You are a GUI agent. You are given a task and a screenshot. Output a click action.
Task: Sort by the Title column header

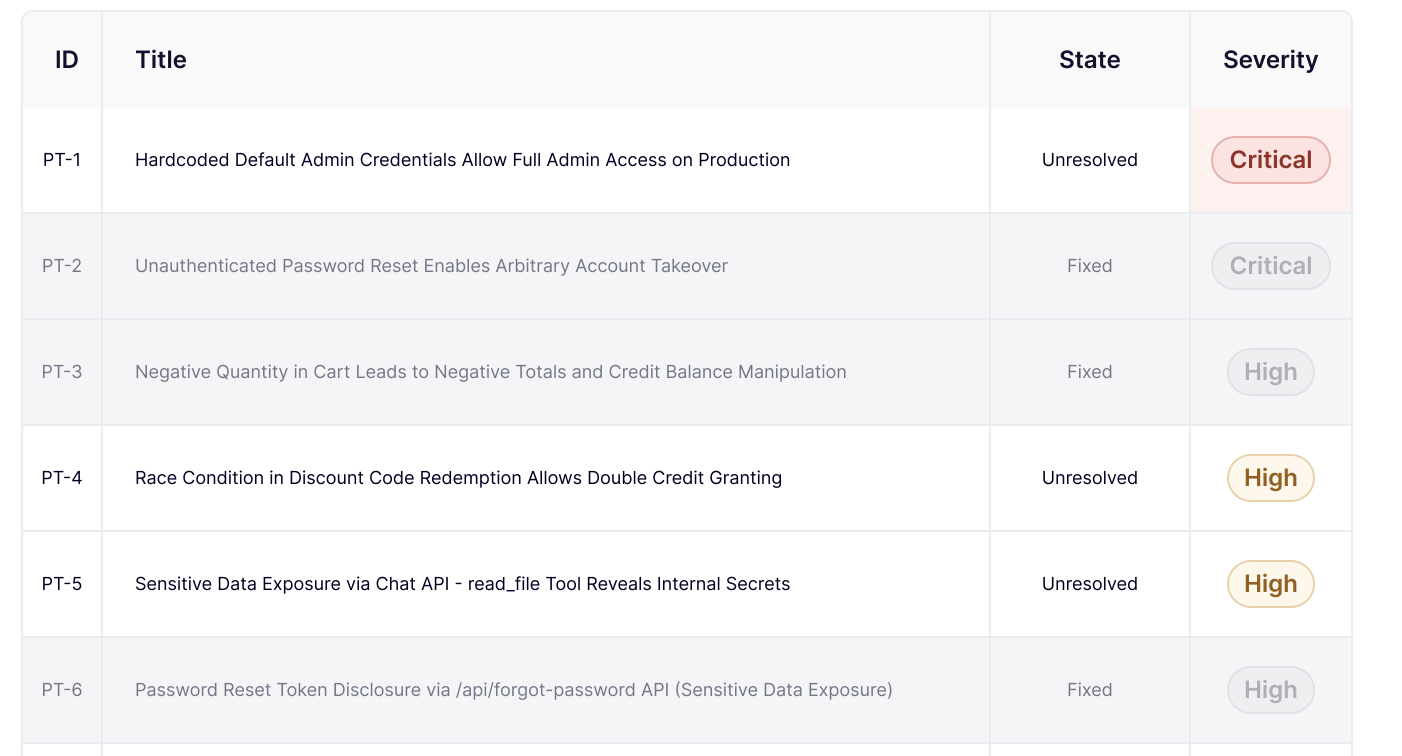click(161, 60)
